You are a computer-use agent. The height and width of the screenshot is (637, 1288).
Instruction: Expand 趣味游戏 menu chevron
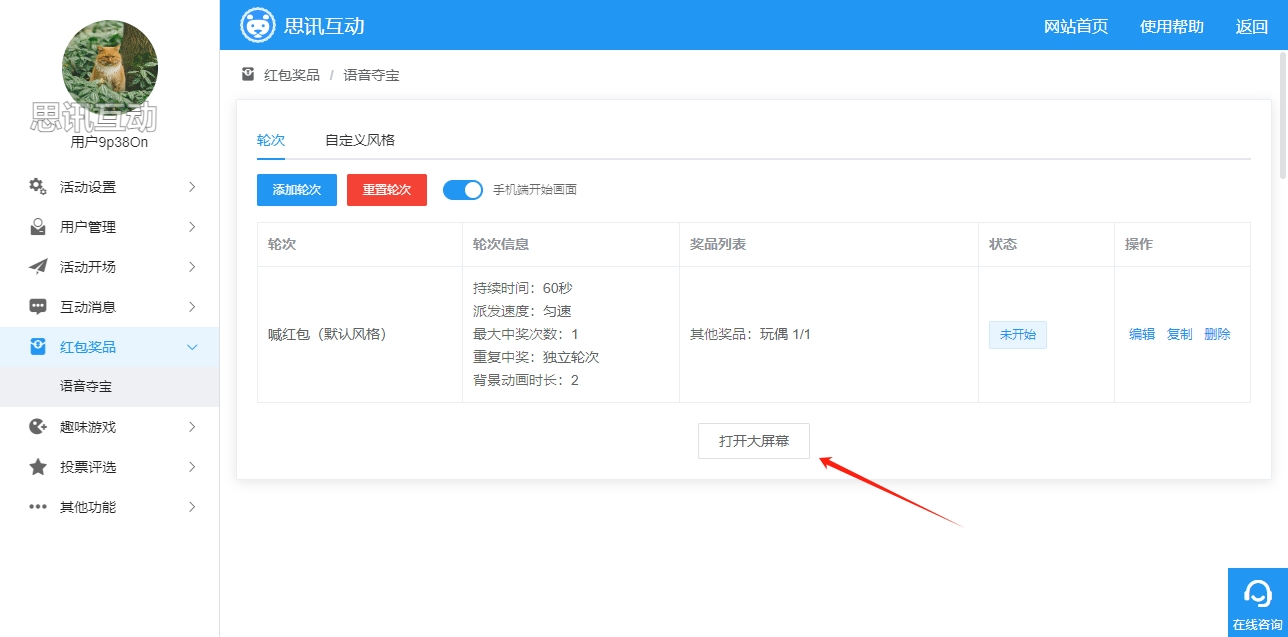pos(192,427)
